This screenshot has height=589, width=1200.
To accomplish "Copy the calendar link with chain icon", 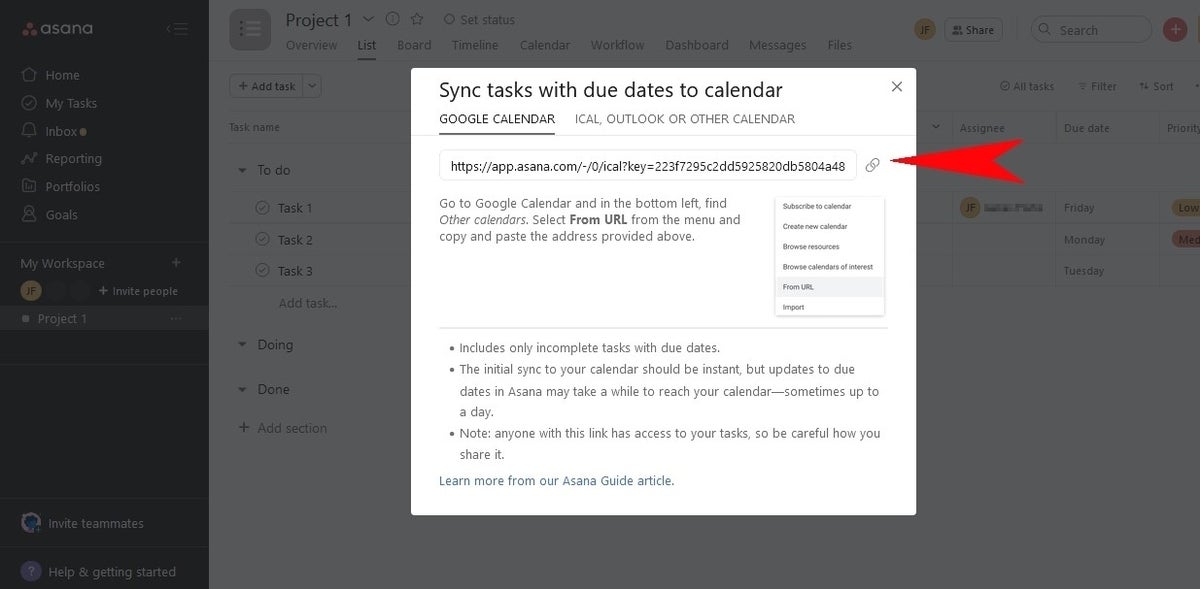I will coord(872,165).
